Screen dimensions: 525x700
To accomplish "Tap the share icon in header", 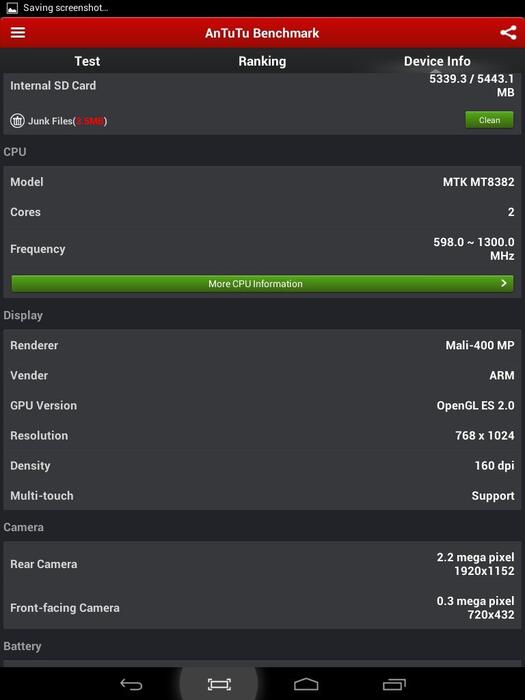I will coord(508,33).
